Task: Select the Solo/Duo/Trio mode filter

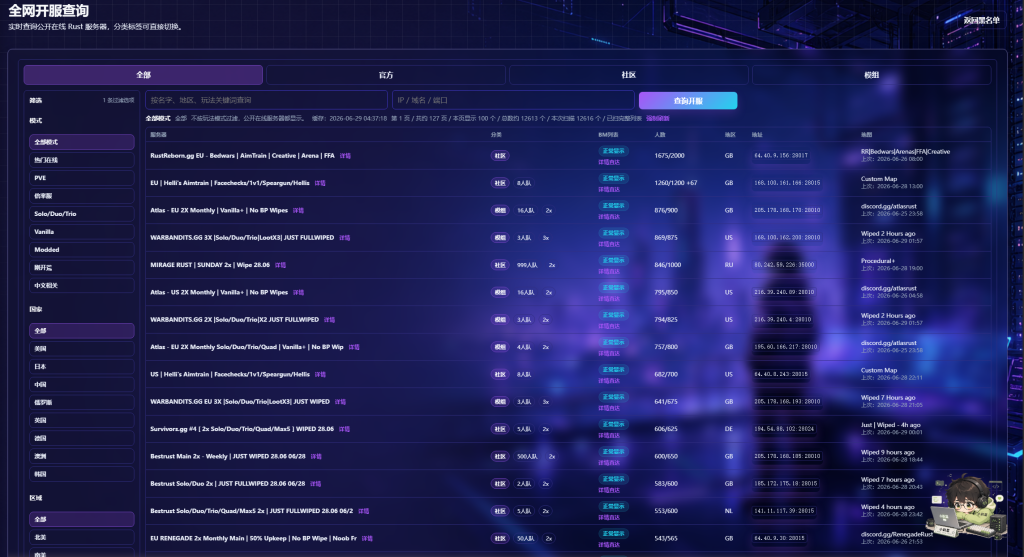Action: [x=82, y=214]
